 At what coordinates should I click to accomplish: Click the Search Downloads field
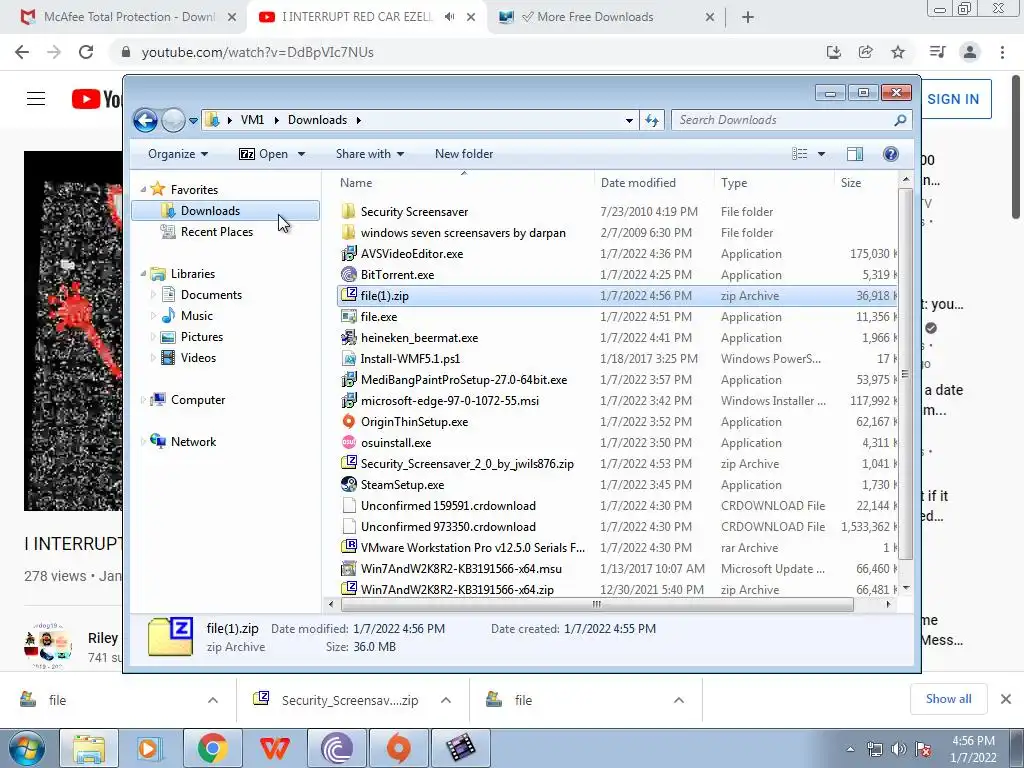pos(791,120)
